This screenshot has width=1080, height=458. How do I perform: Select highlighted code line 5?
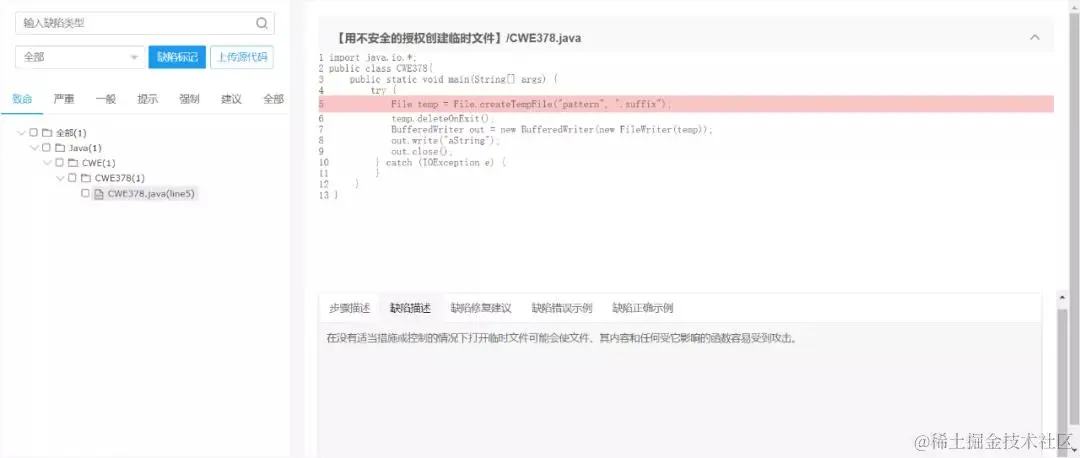[685, 104]
